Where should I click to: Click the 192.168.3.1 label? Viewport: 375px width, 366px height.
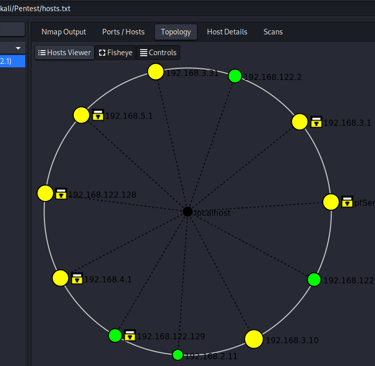(x=347, y=123)
